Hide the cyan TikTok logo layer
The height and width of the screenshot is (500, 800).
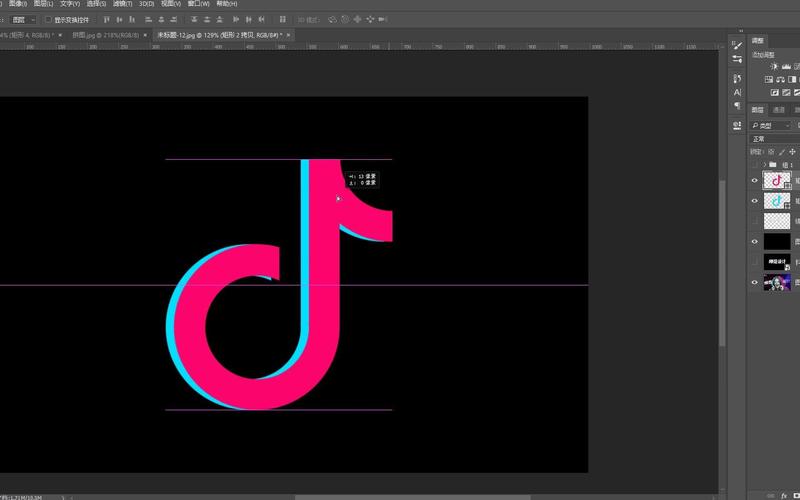click(755, 201)
